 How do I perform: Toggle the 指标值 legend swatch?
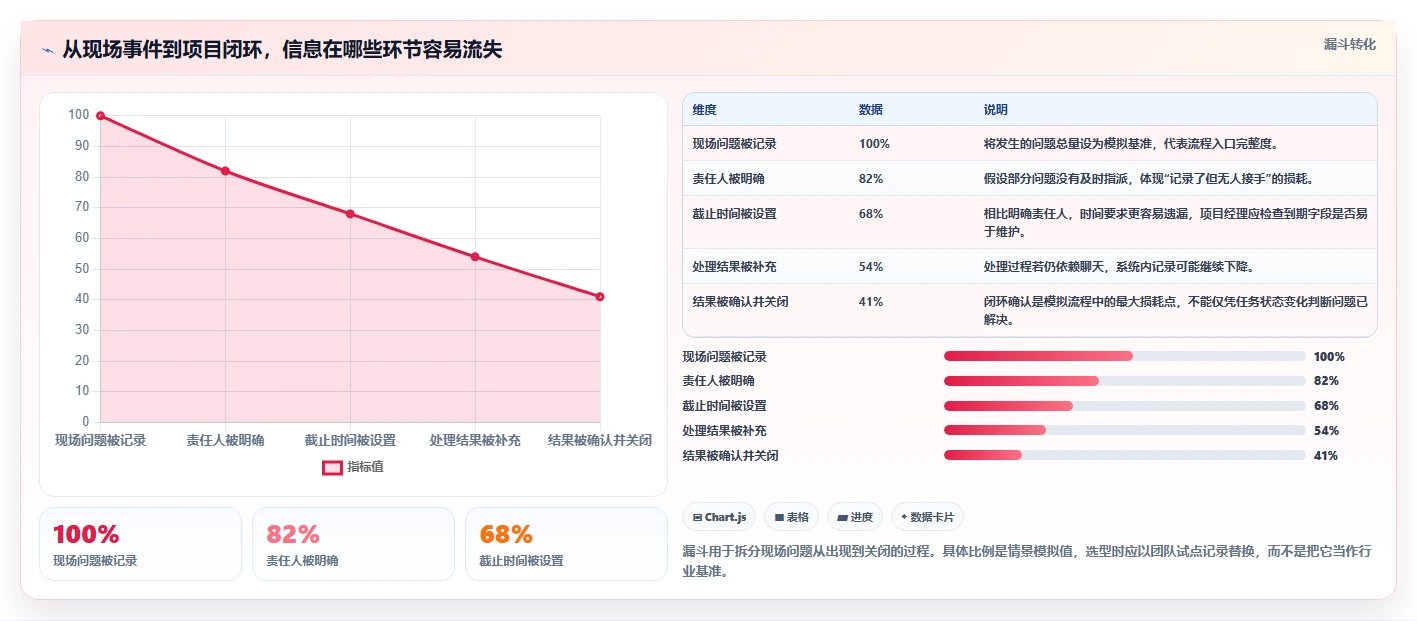tap(332, 467)
